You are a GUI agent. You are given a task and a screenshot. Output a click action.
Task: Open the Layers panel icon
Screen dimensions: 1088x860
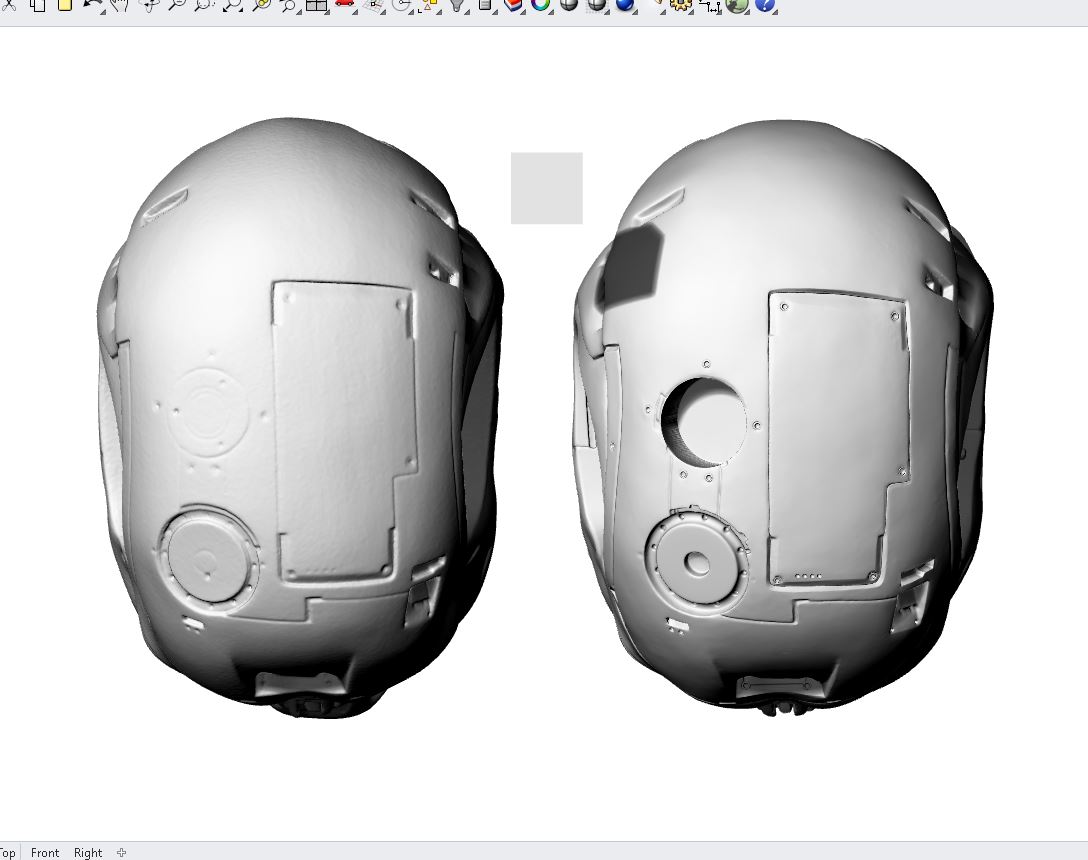513,5
